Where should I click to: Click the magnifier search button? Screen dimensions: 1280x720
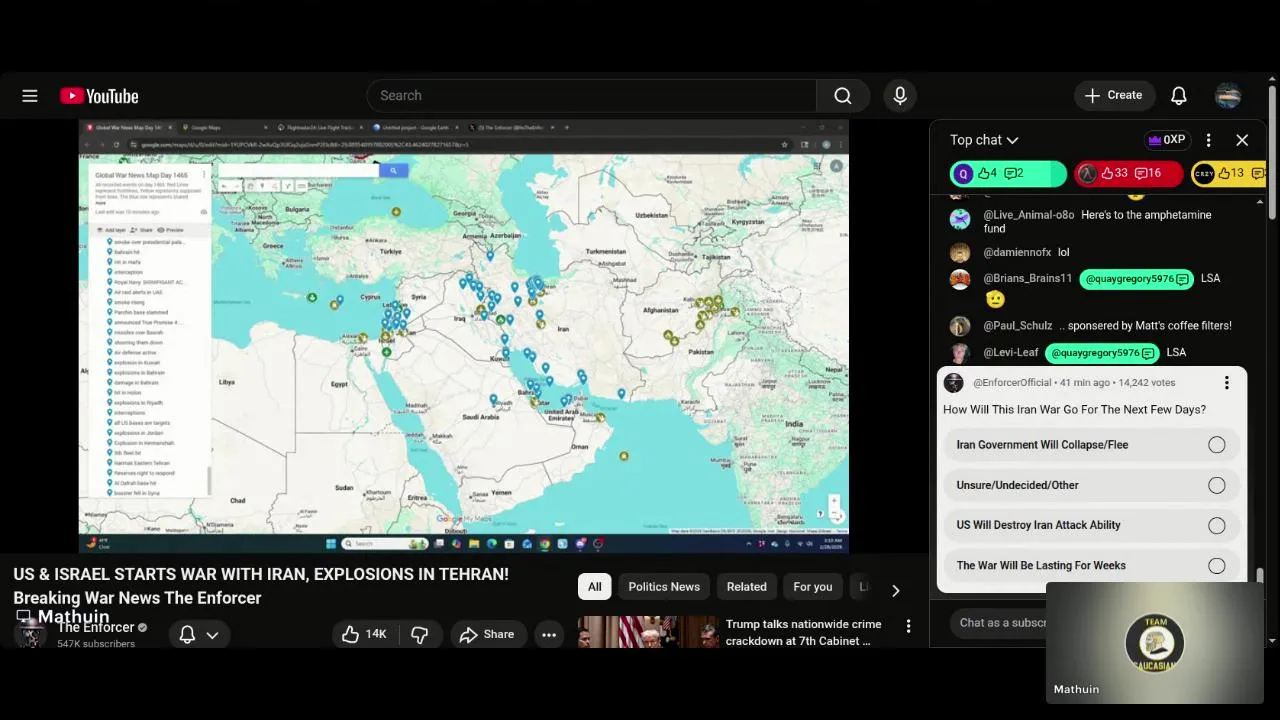pyautogui.click(x=843, y=96)
